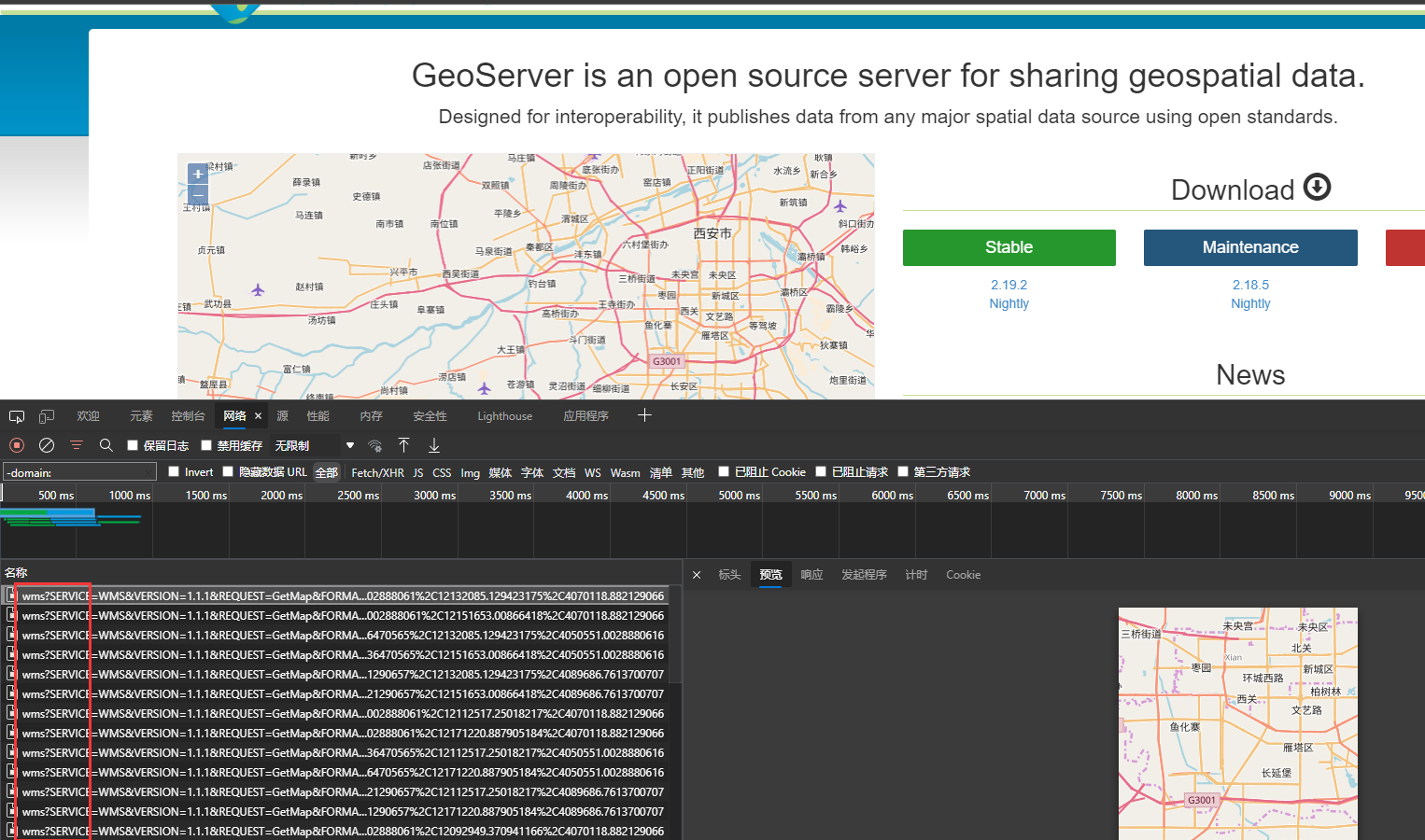1425x840 pixels.
Task: Click the green Stable download button
Action: [1009, 247]
